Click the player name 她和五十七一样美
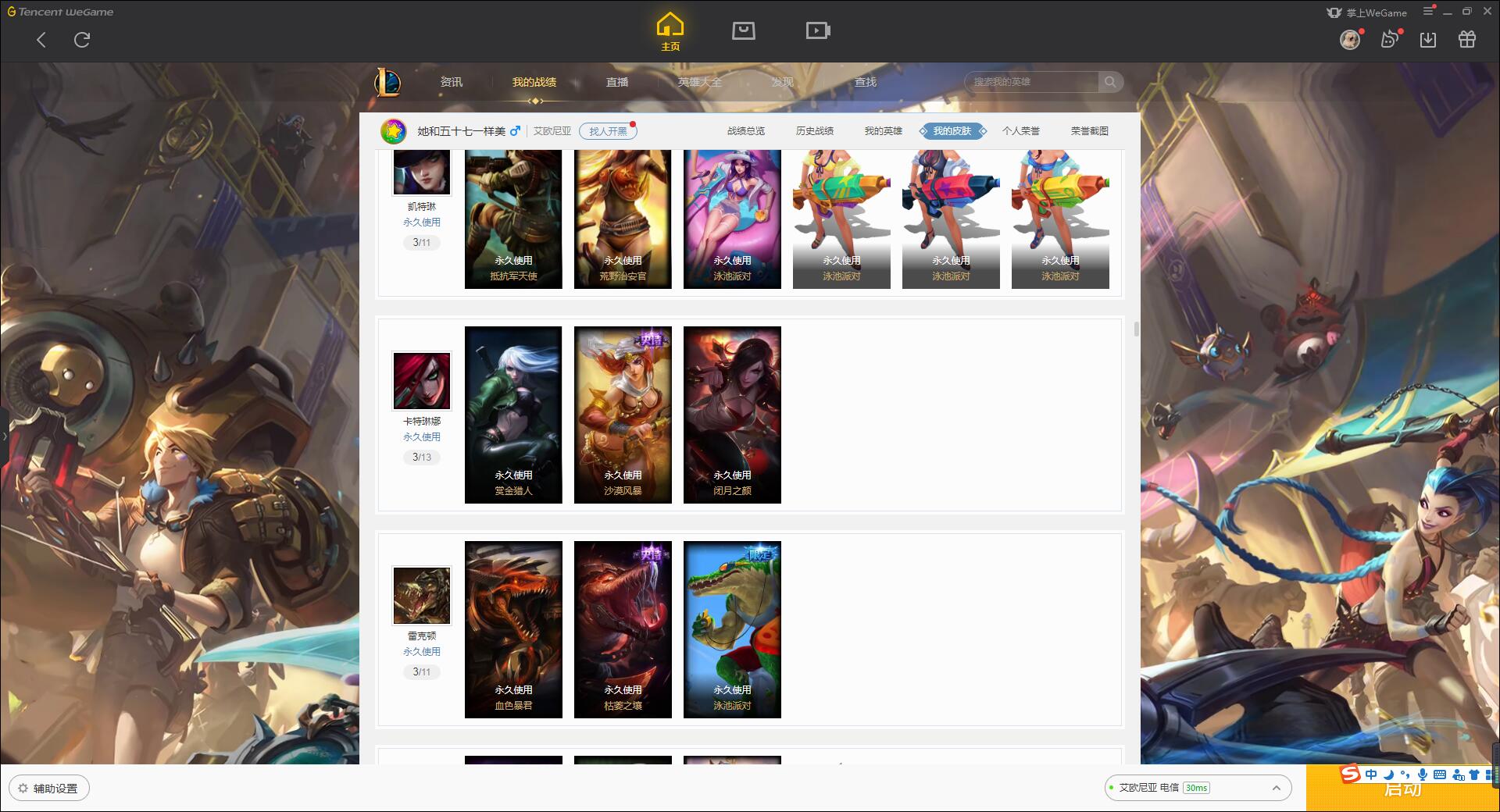 pos(461,131)
